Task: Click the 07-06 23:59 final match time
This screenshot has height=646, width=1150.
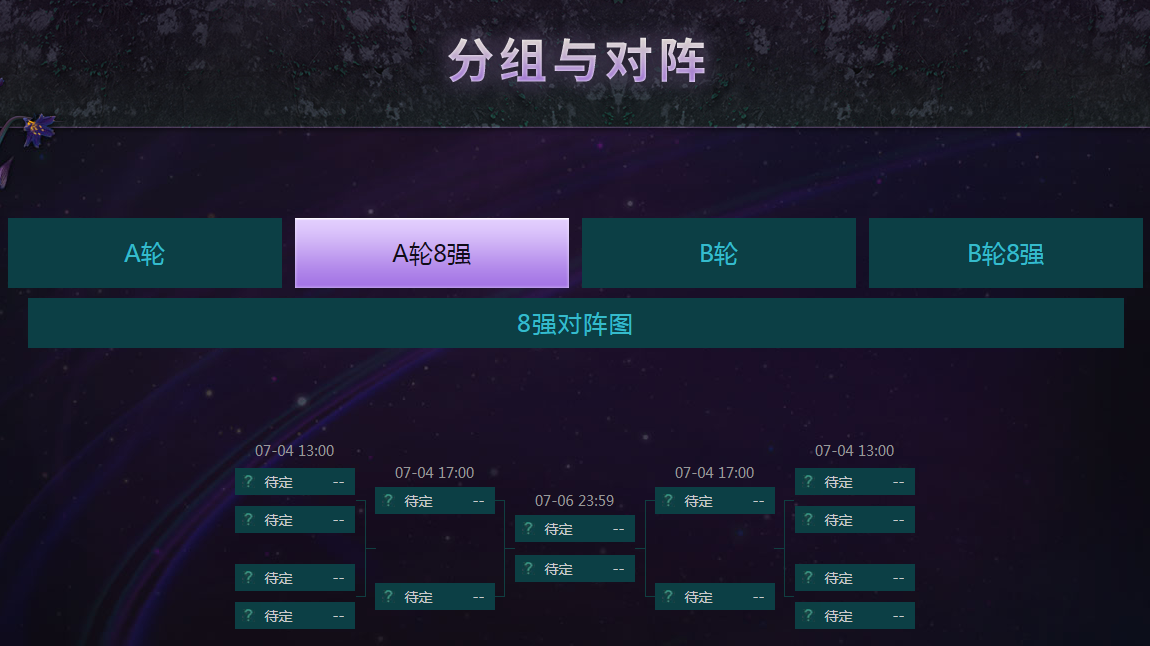Action: pyautogui.click(x=574, y=501)
